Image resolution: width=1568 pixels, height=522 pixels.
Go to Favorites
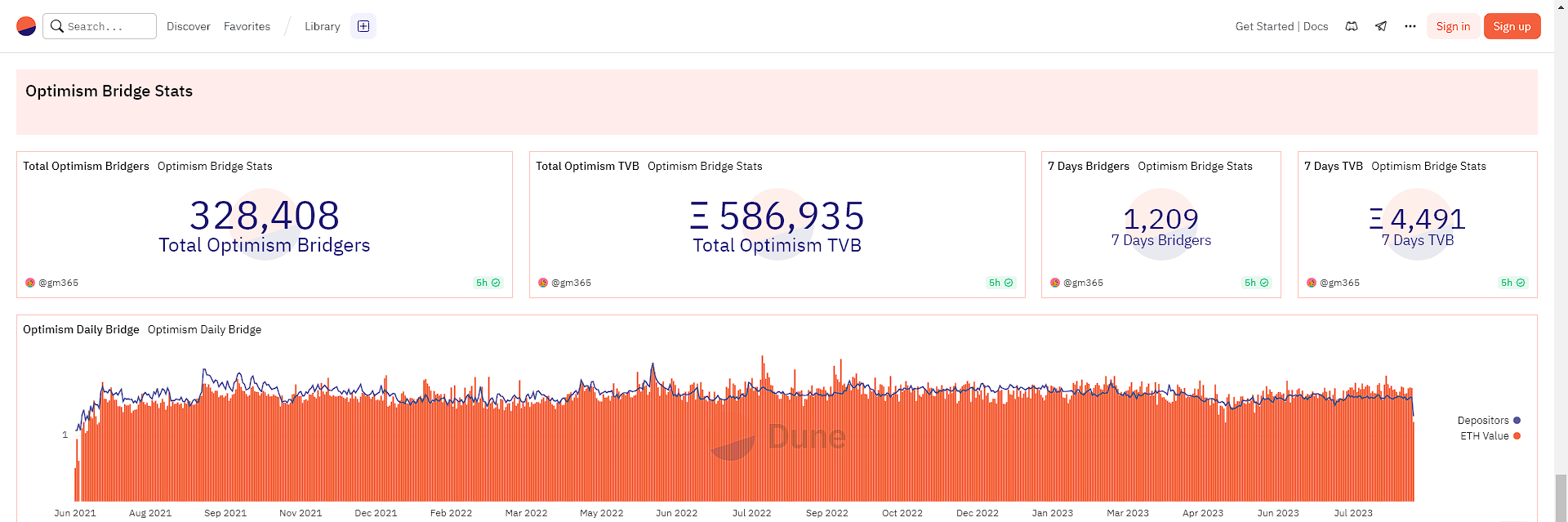[x=247, y=26]
